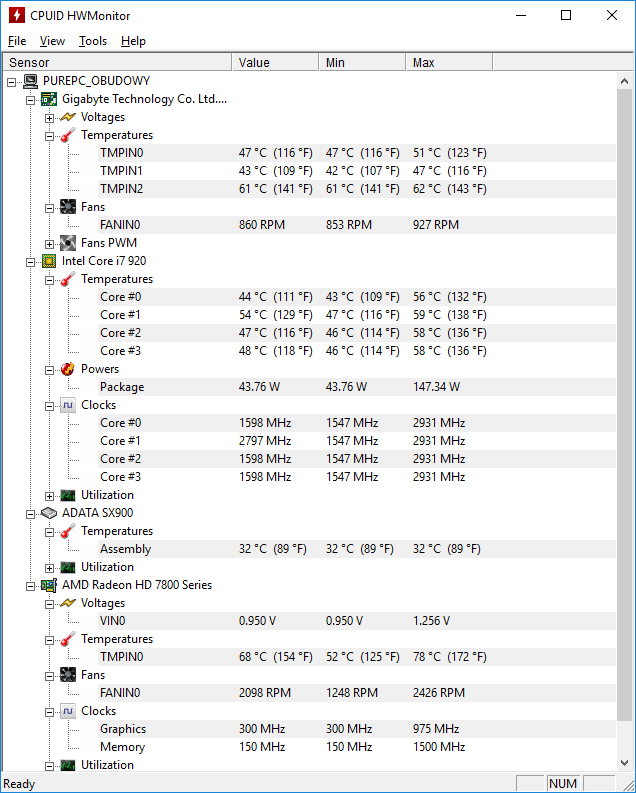Click the 78 °C (172 °F) max value

coord(449,657)
